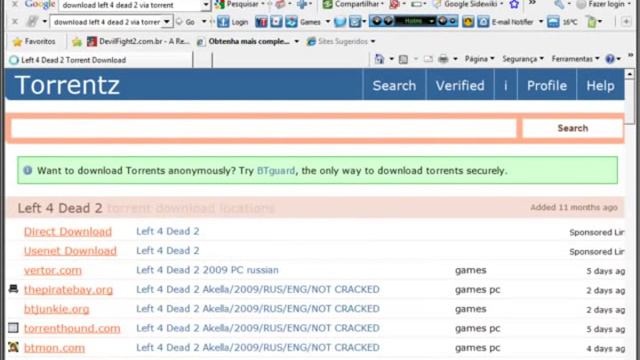The width and height of the screenshot is (640, 360).
Task: Click 'Left 4 Dead 2 2009 PC russian' title
Action: (207, 270)
